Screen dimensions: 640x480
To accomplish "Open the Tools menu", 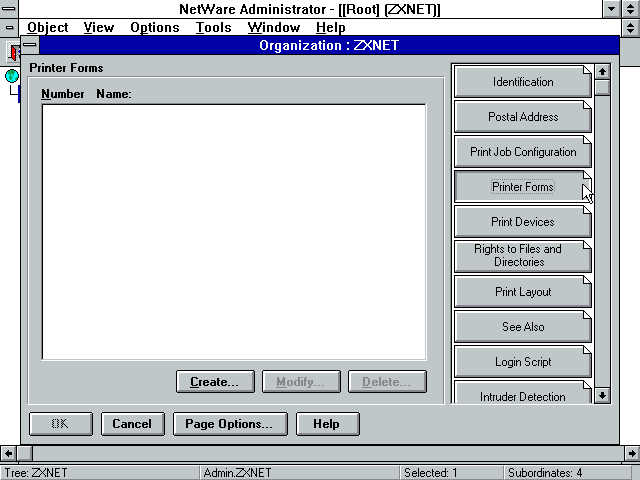I will pyautogui.click(x=213, y=27).
